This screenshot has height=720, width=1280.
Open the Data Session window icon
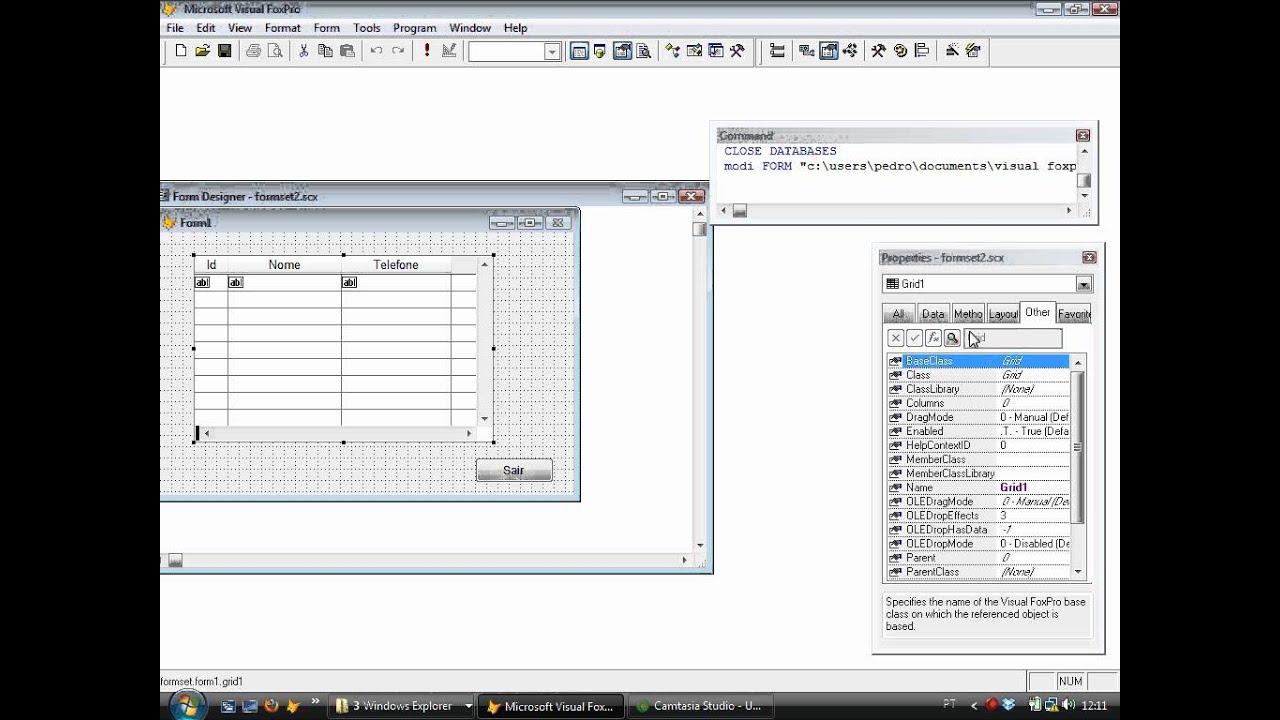601,51
